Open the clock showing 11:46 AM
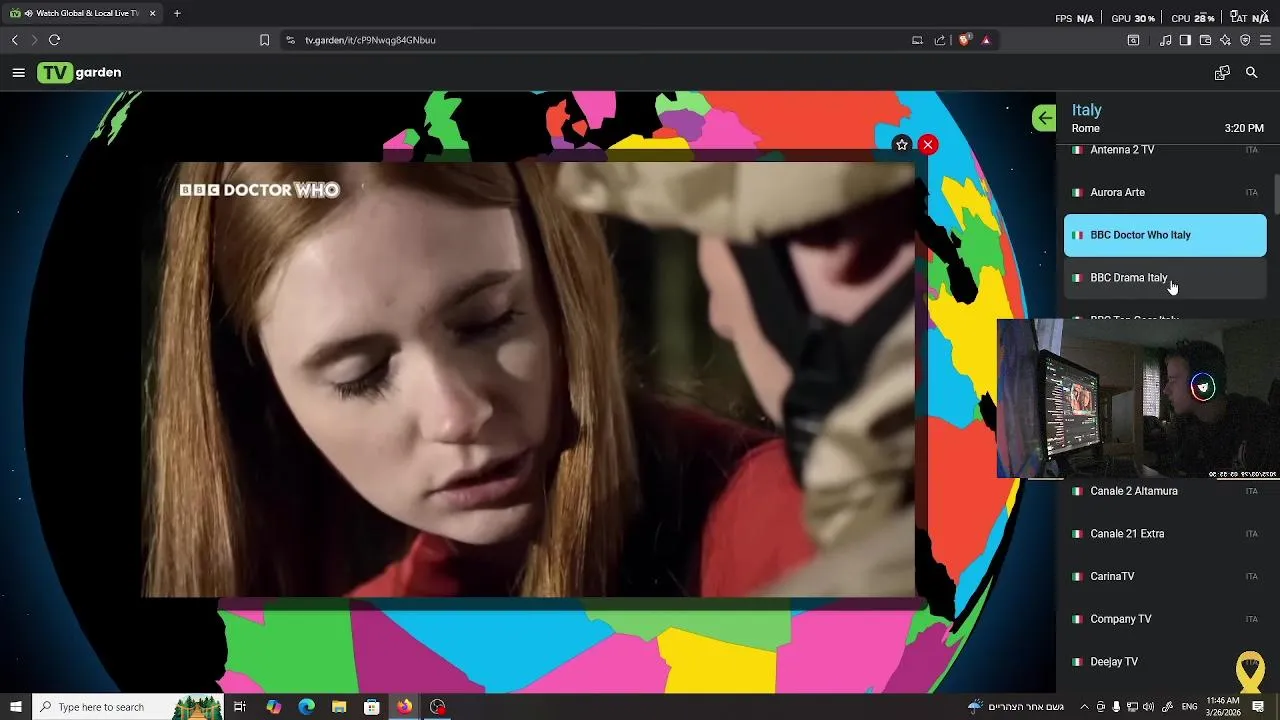Viewport: 1280px width, 720px height. (x=1222, y=707)
